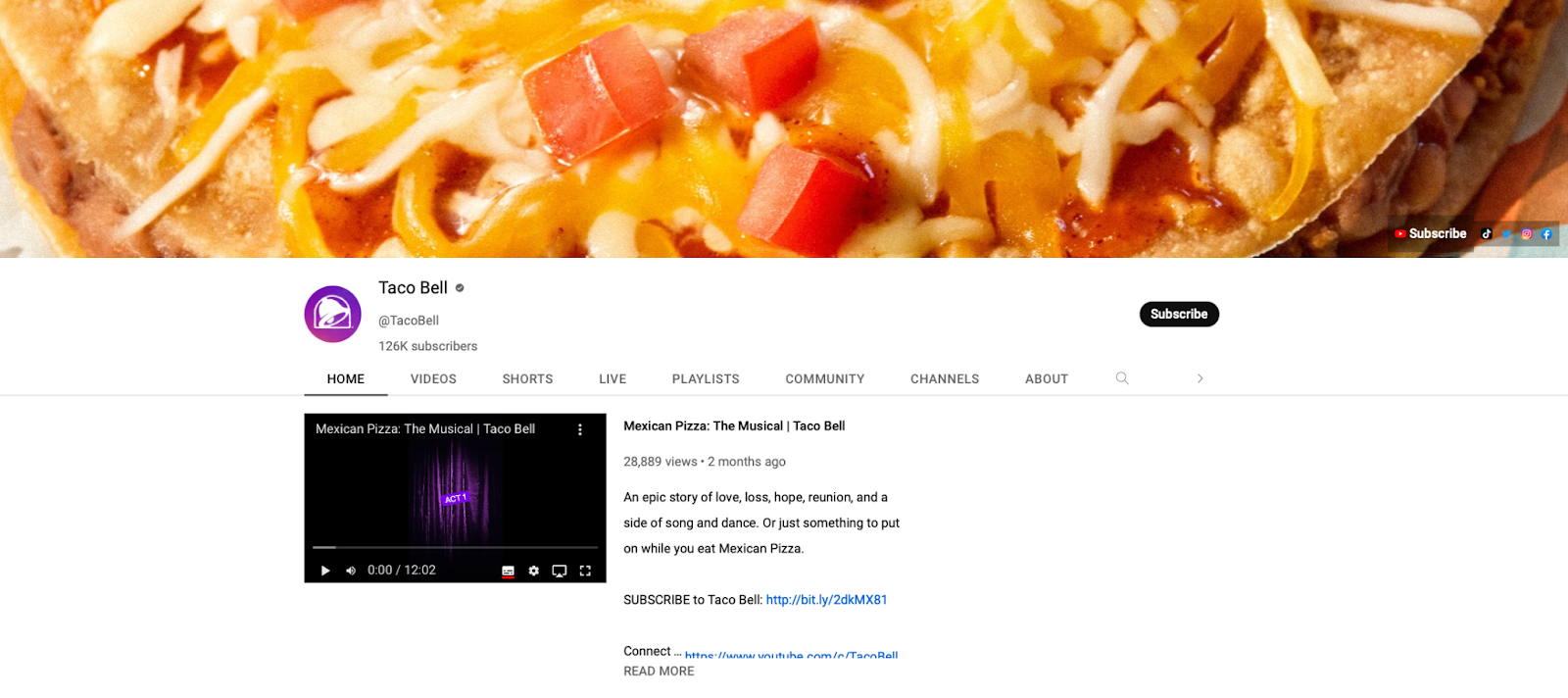Click the black Subscribe button

(1179, 314)
